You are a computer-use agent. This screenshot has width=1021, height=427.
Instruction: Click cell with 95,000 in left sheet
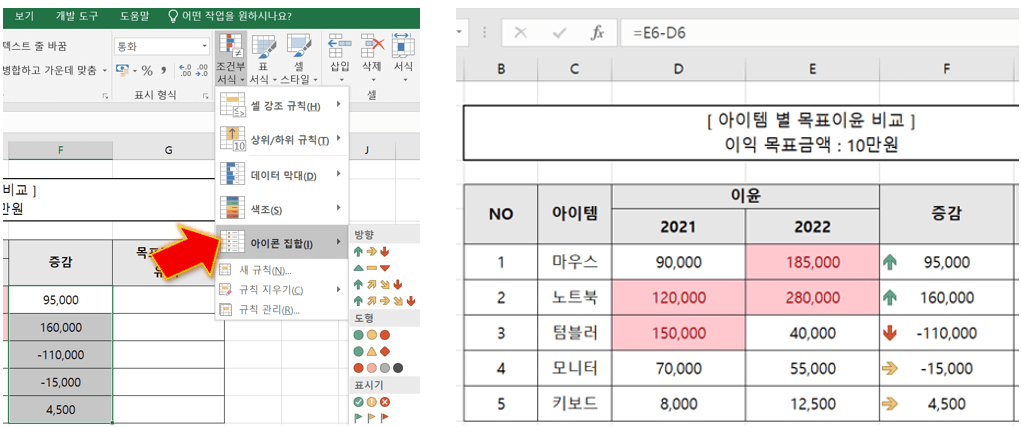pos(60,299)
